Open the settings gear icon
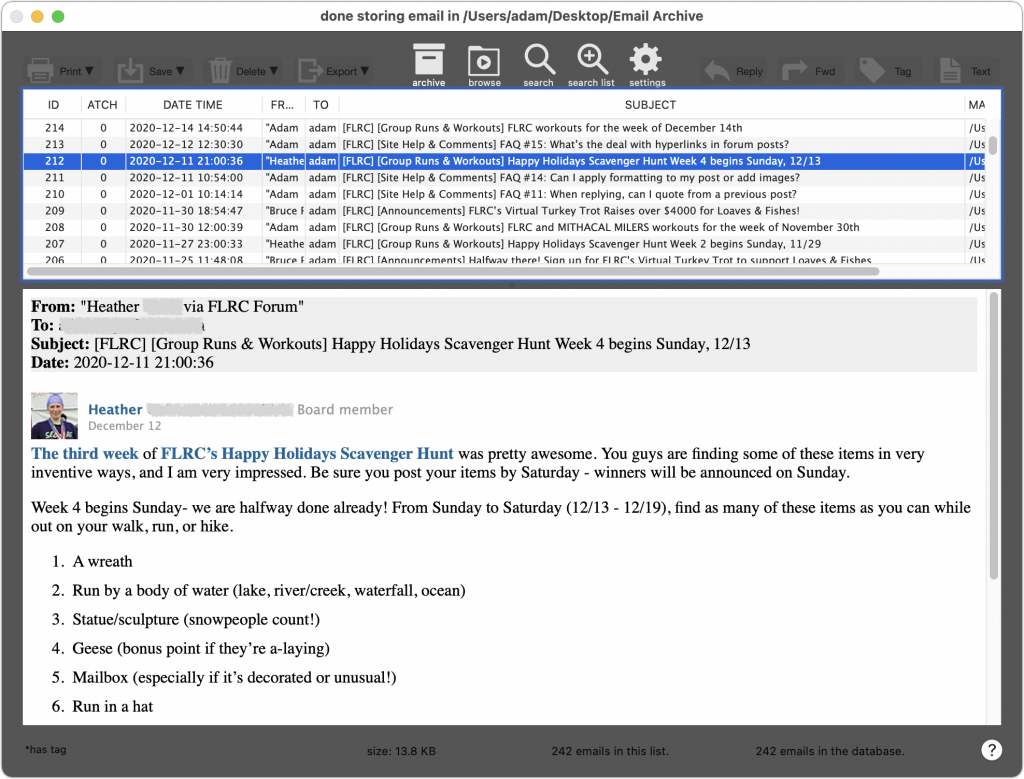Screen dimensions: 1024x779 tap(646, 60)
